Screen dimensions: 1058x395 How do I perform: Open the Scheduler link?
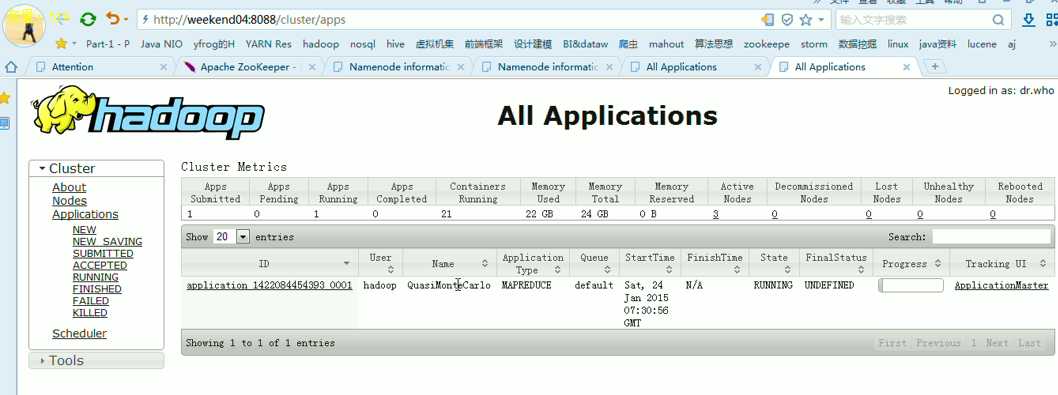(x=80, y=334)
